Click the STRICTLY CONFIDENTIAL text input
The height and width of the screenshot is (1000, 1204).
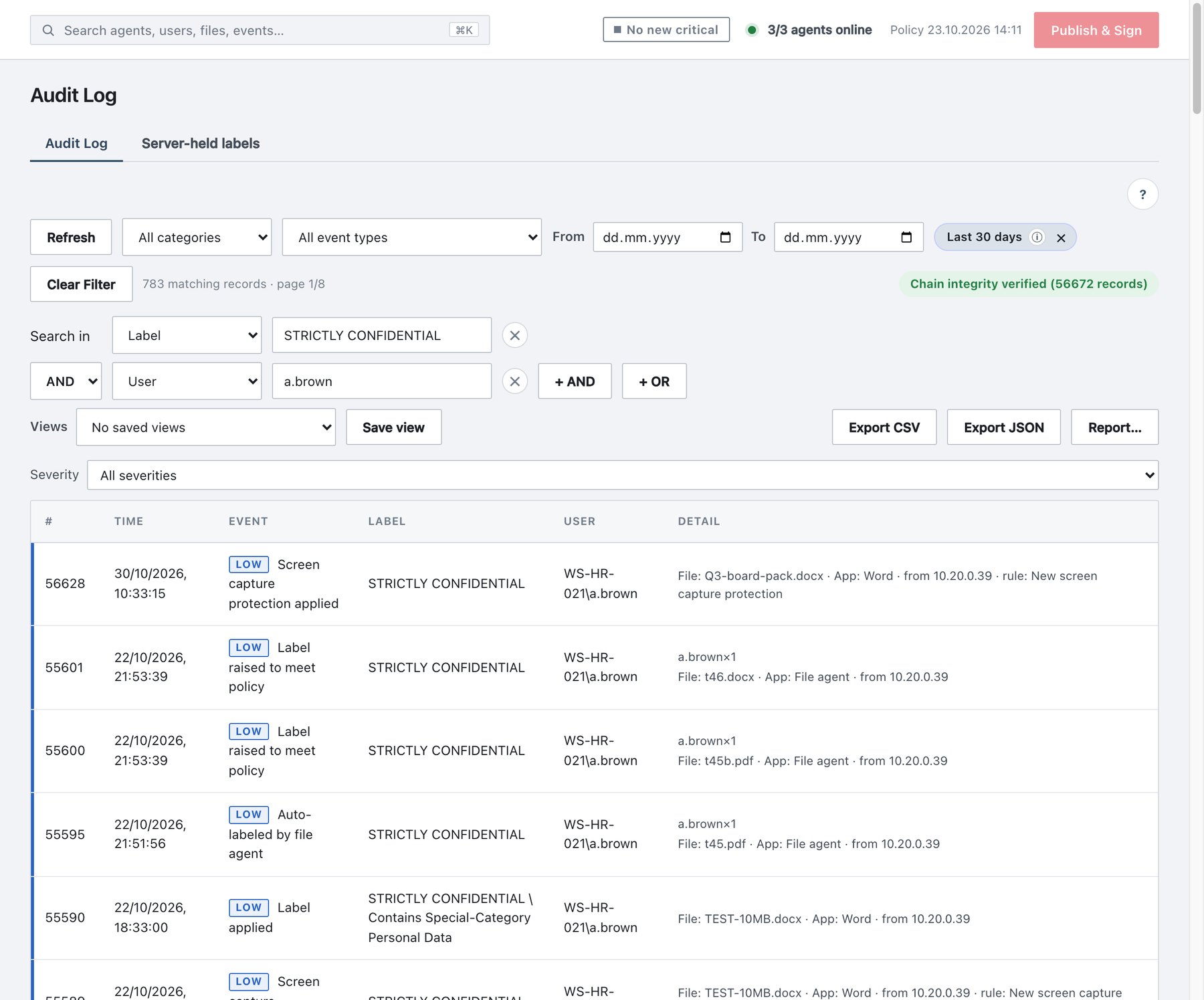(382, 335)
